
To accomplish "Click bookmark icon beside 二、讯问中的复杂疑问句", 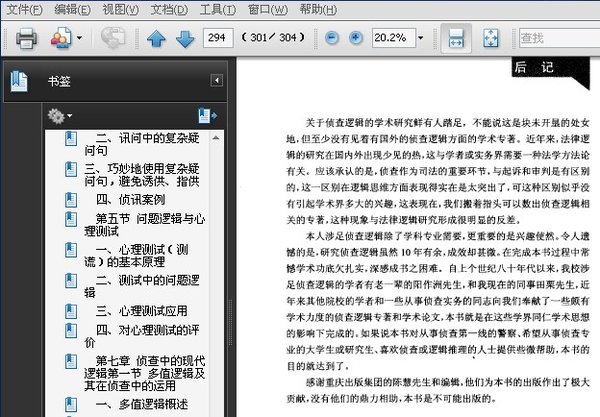I will [71, 138].
